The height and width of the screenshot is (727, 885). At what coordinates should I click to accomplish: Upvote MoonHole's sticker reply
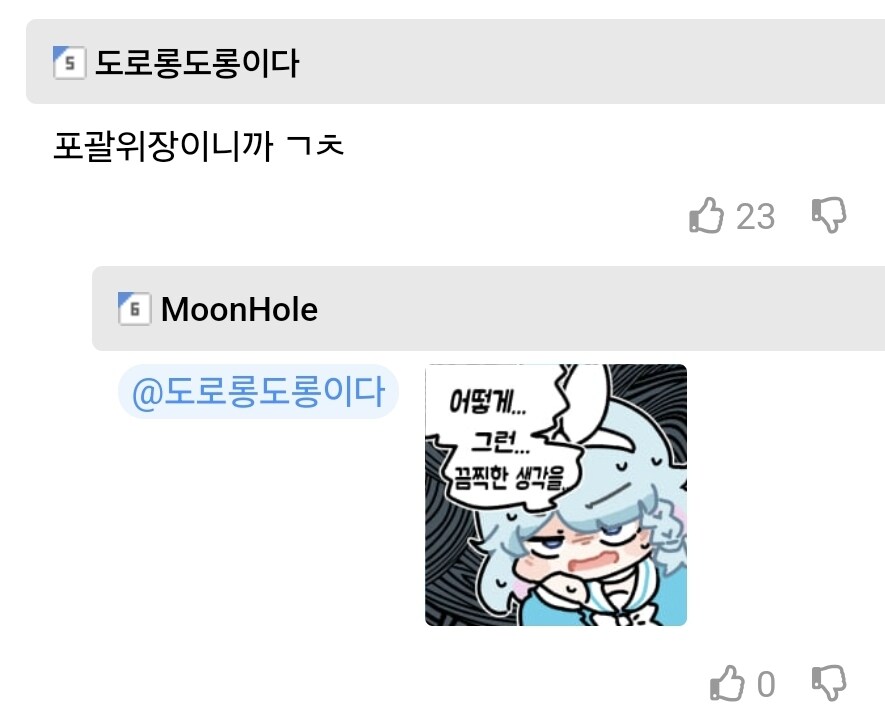pyautogui.click(x=727, y=683)
